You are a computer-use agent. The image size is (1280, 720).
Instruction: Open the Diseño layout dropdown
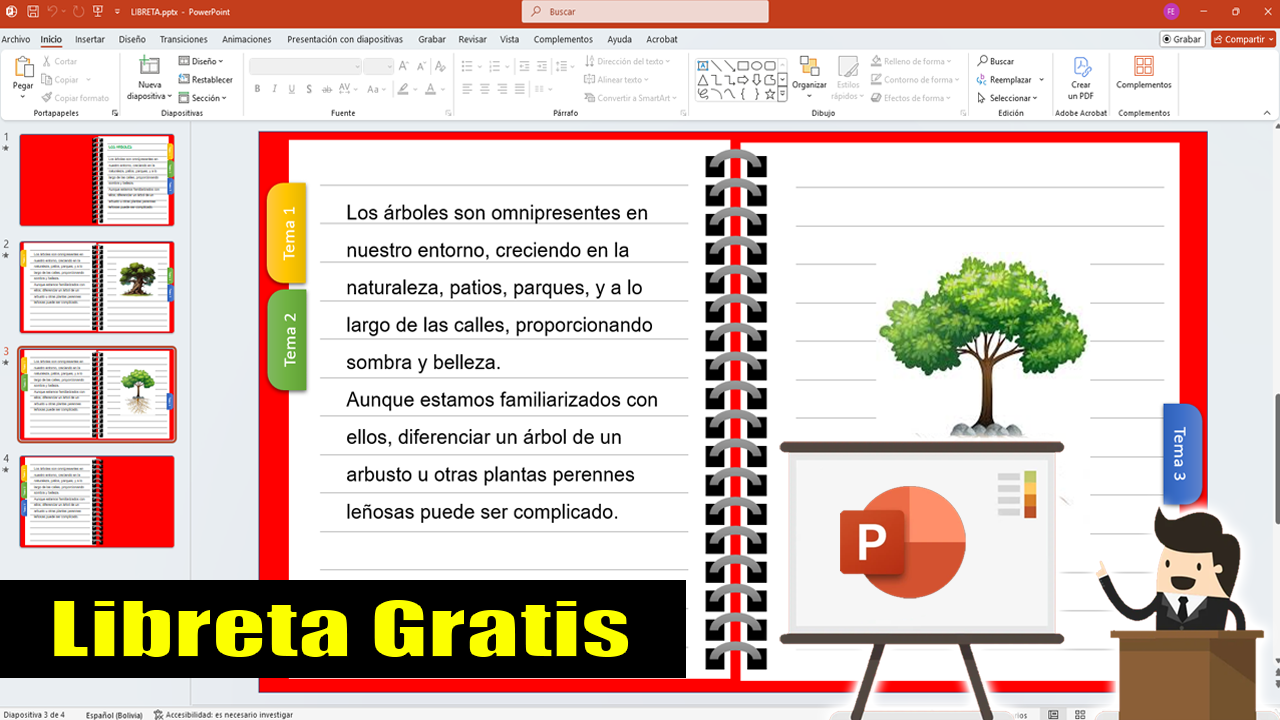pyautogui.click(x=203, y=61)
